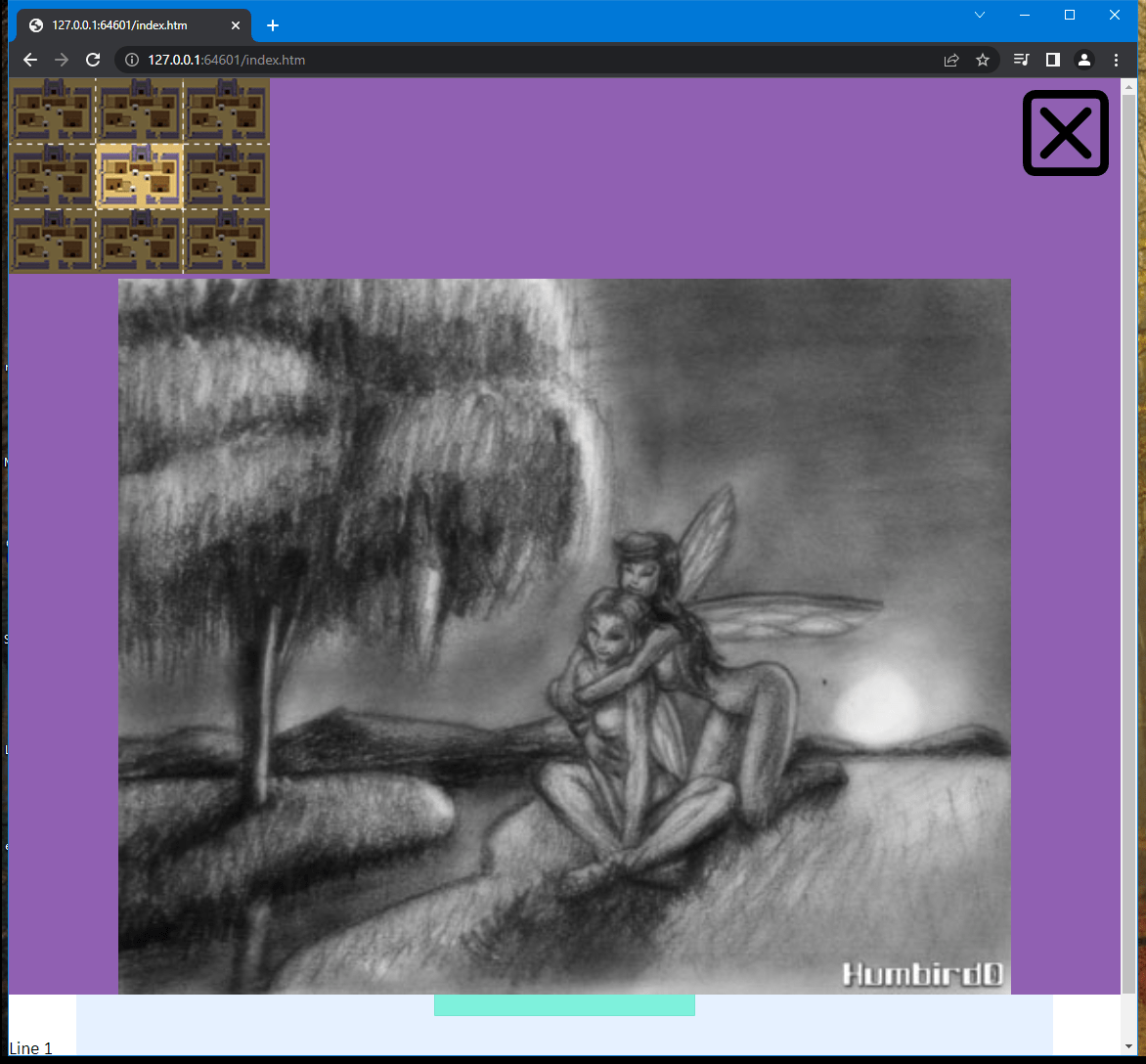
Task: Go back to the previous page
Action: tap(30, 60)
